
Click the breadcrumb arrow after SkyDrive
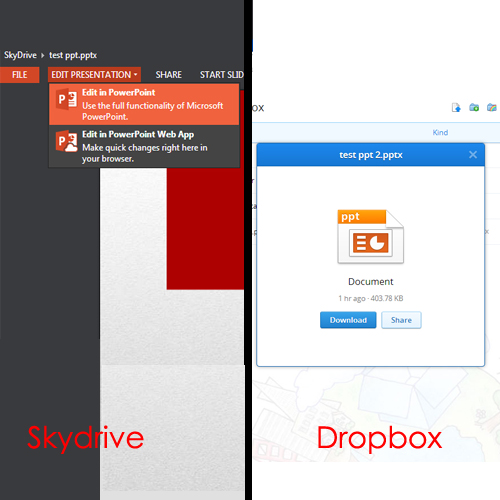(43, 55)
